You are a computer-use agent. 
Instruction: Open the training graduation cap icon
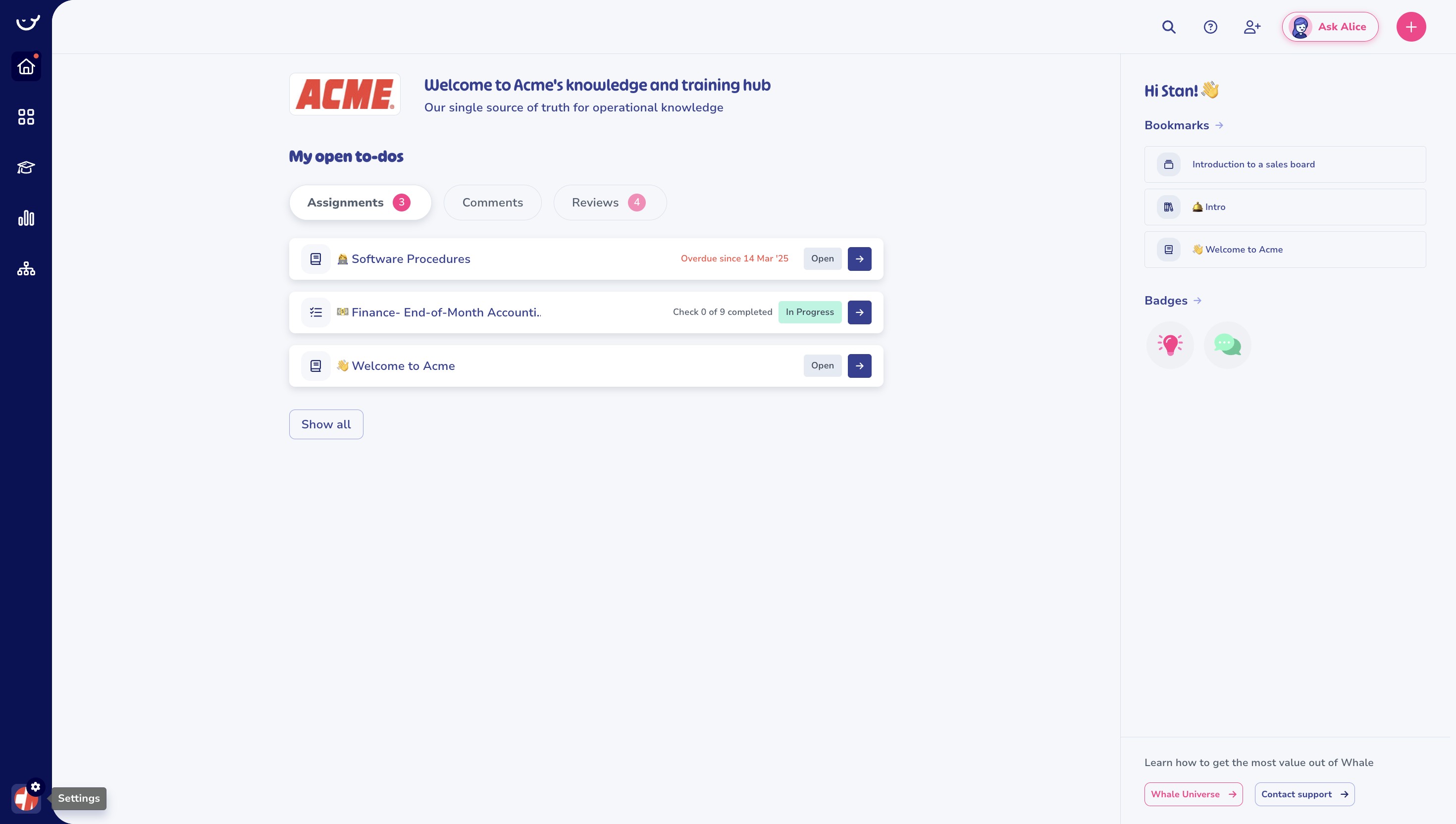pyautogui.click(x=26, y=167)
